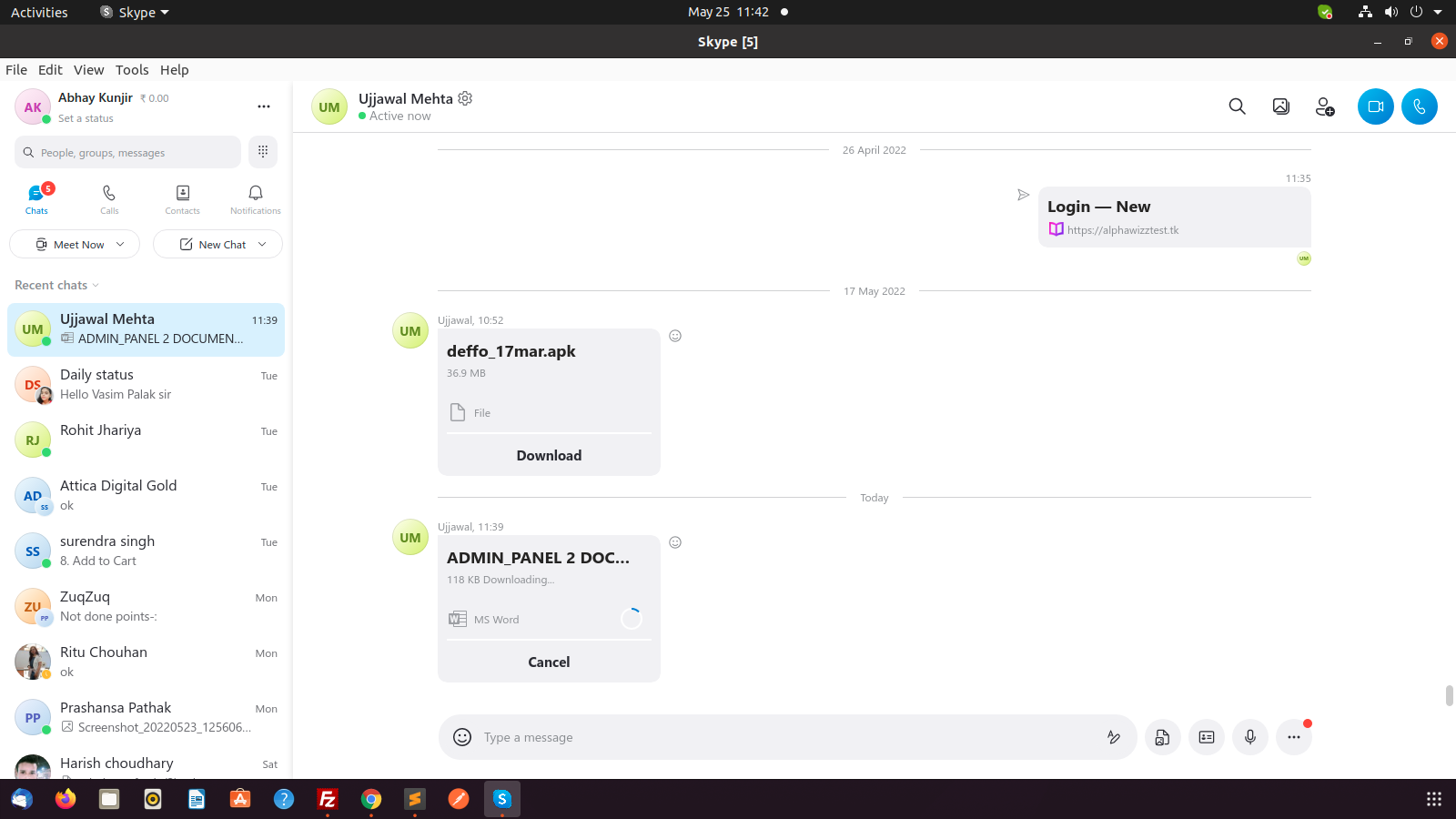Switch to the Chats tab
This screenshot has width=1456, height=819.
click(x=36, y=199)
